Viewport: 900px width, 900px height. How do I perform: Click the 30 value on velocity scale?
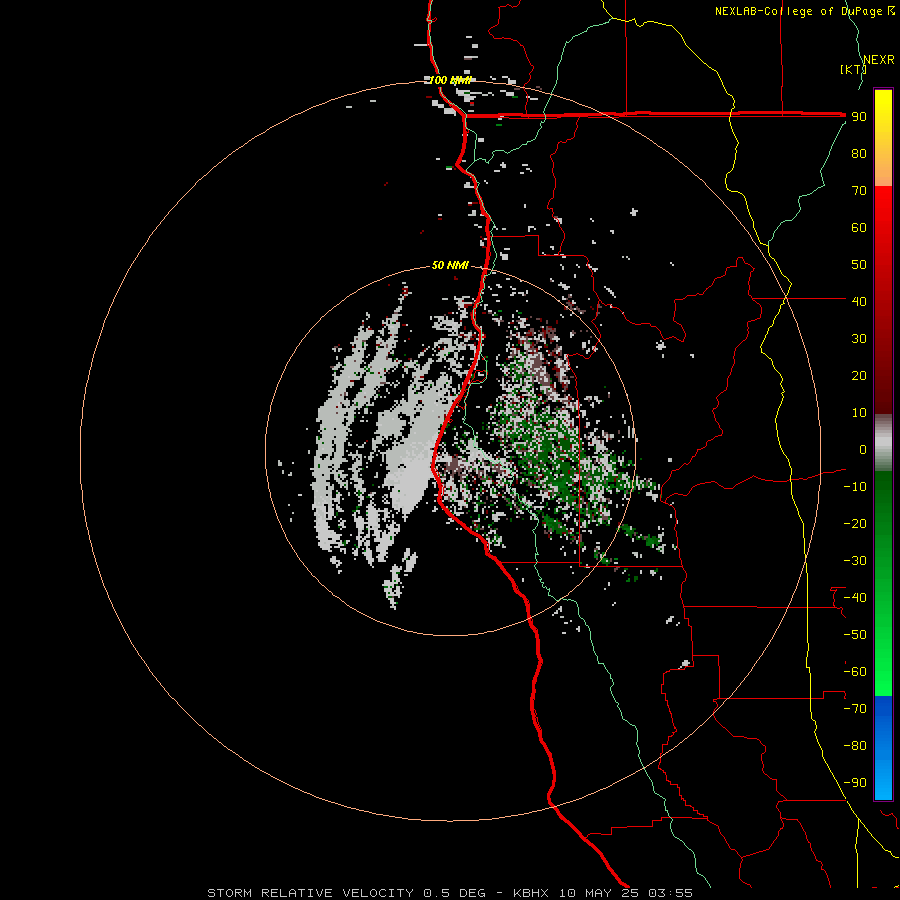coord(859,339)
